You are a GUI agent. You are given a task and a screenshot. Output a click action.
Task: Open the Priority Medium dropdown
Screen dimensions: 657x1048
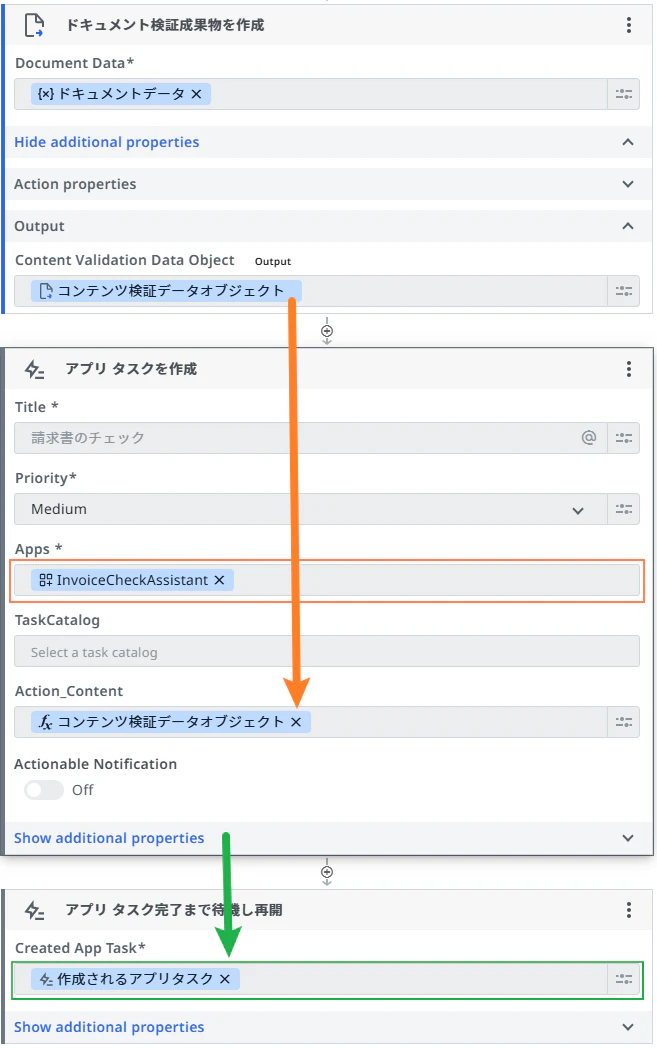pos(311,509)
